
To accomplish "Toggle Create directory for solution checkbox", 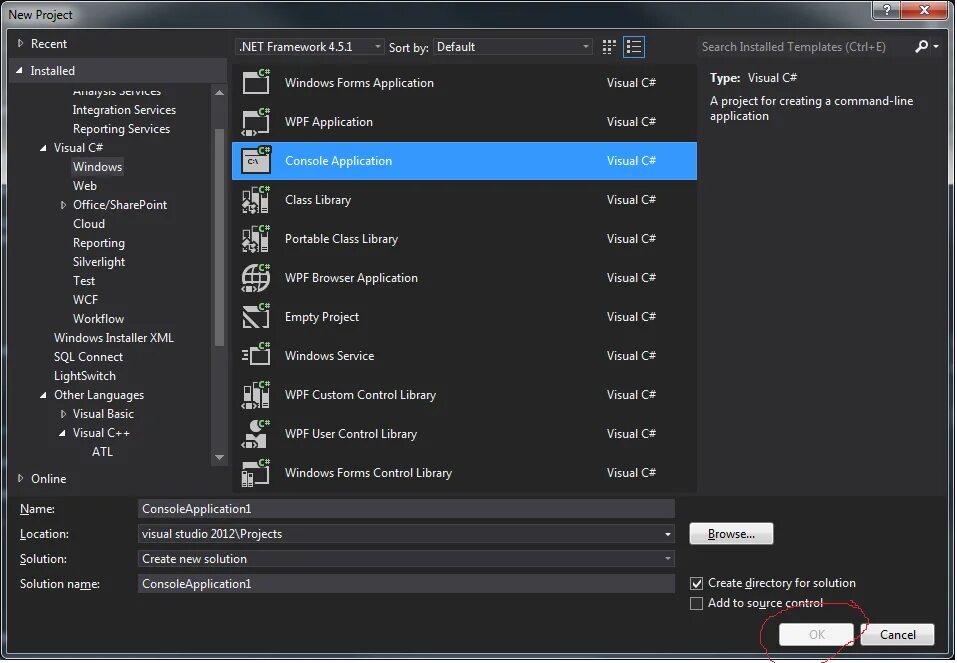I will pos(696,583).
